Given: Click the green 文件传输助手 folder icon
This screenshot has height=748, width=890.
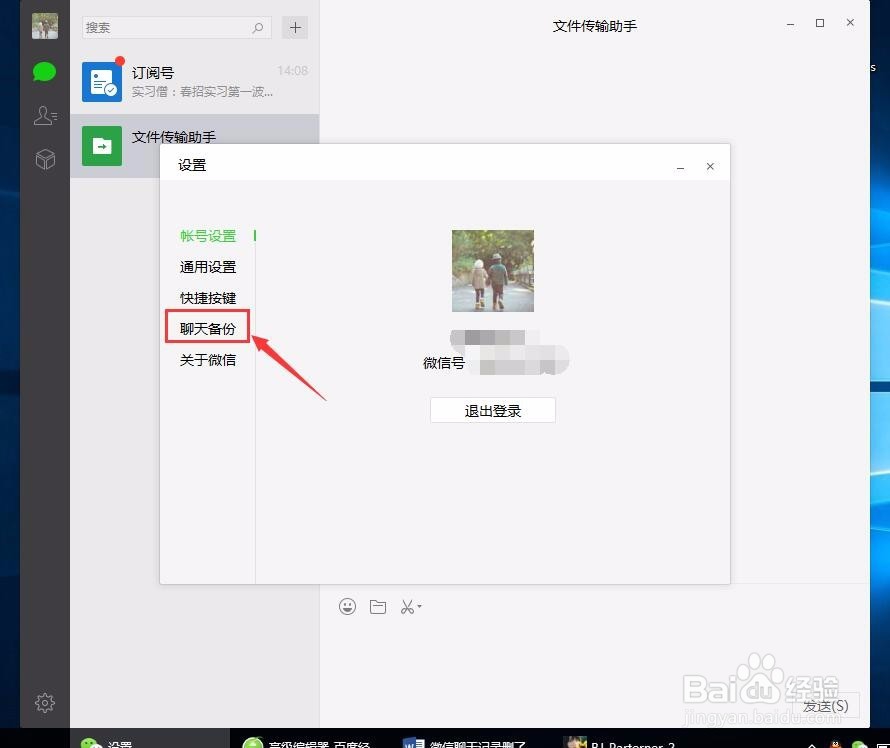Looking at the screenshot, I should coord(102,146).
